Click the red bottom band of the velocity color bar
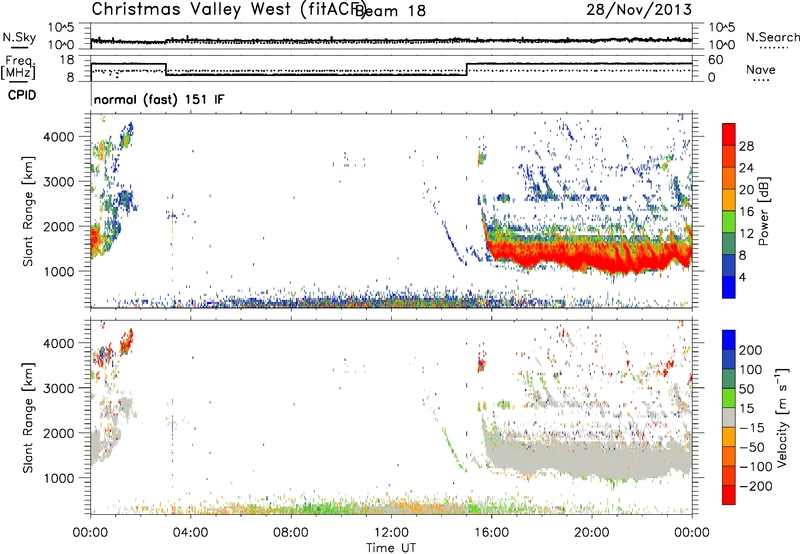The image size is (800, 554). click(x=729, y=495)
